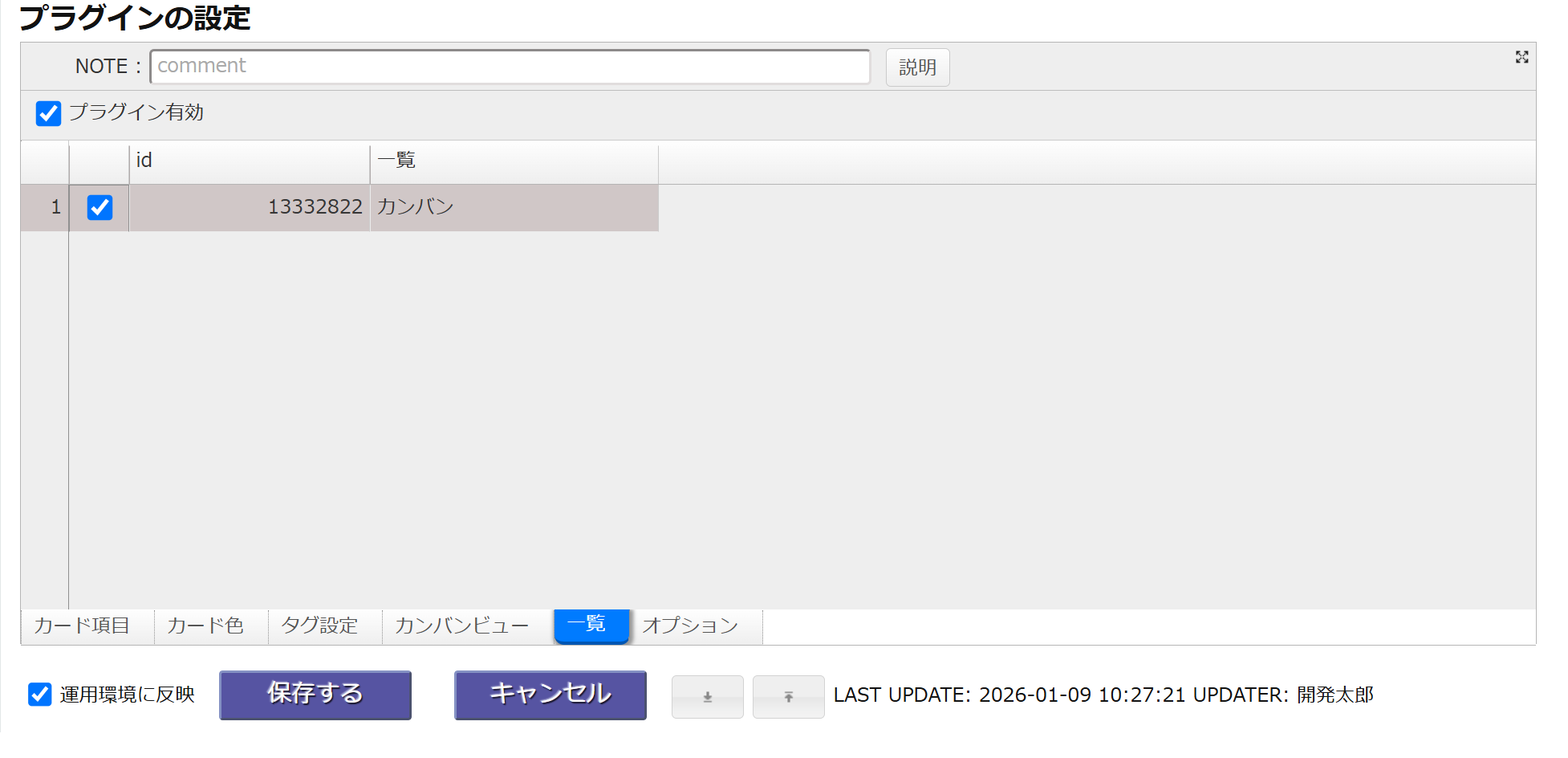Uncheck the row 1 カンバン checkbox
This screenshot has width=1568, height=758.
coord(100,207)
